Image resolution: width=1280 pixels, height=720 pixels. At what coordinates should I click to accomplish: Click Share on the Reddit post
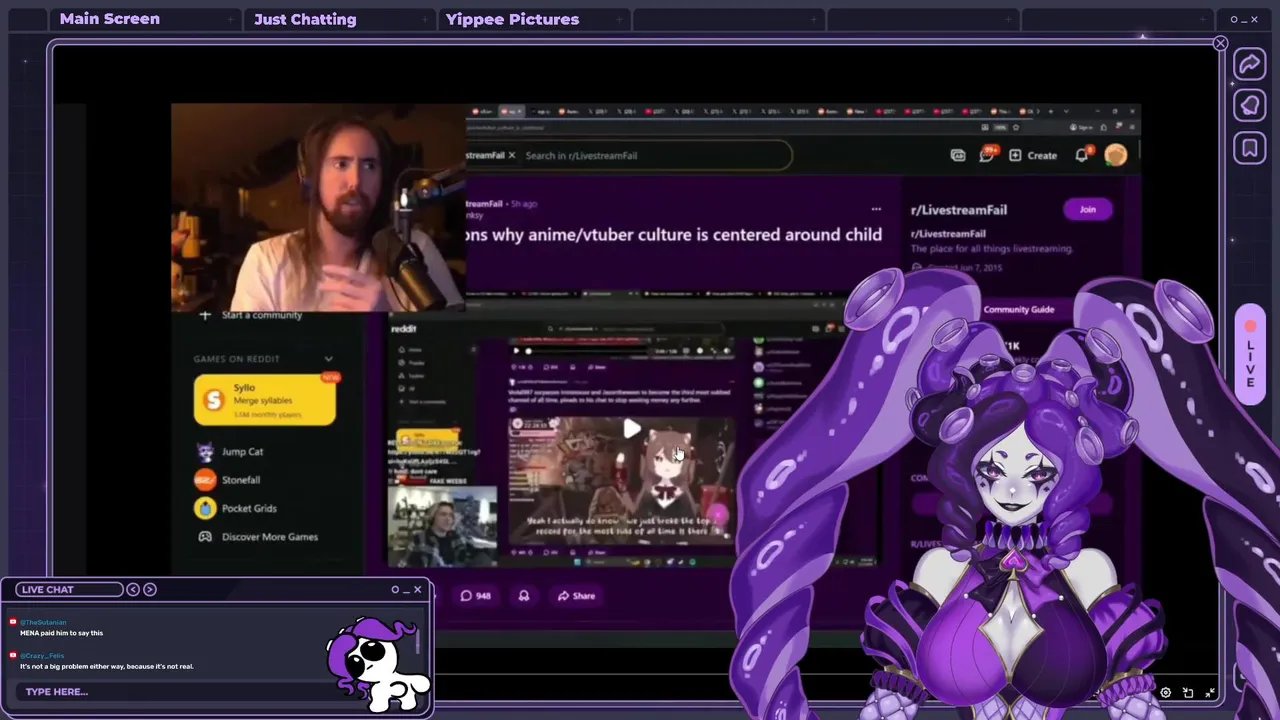pos(576,596)
